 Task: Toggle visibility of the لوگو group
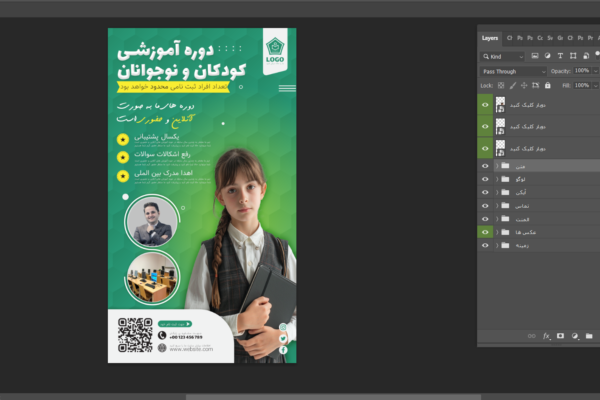tap(485, 179)
